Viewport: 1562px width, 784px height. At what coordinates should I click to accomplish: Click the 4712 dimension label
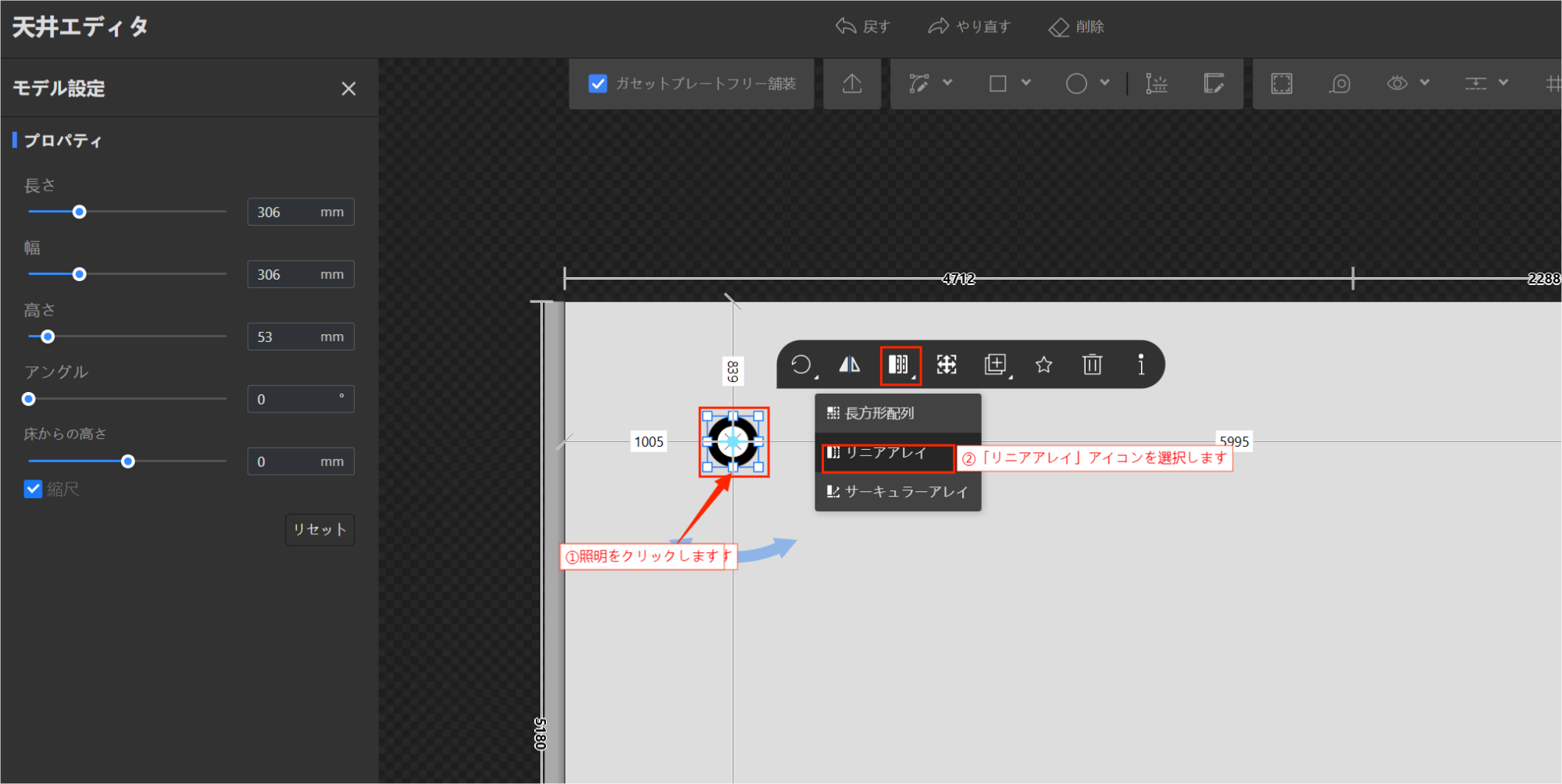(959, 279)
